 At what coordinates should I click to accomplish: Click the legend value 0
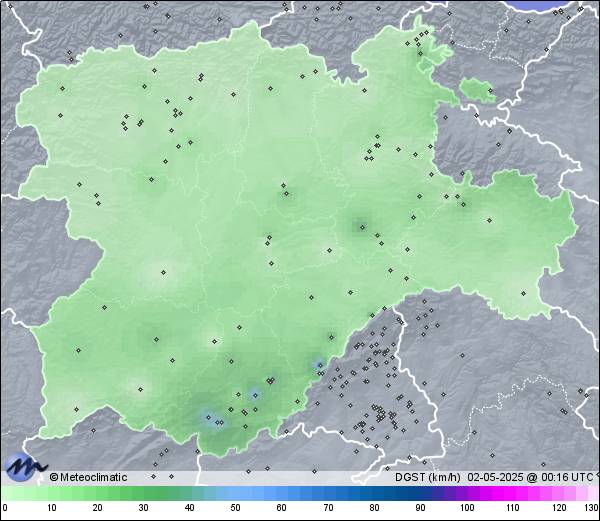[x=5, y=508]
